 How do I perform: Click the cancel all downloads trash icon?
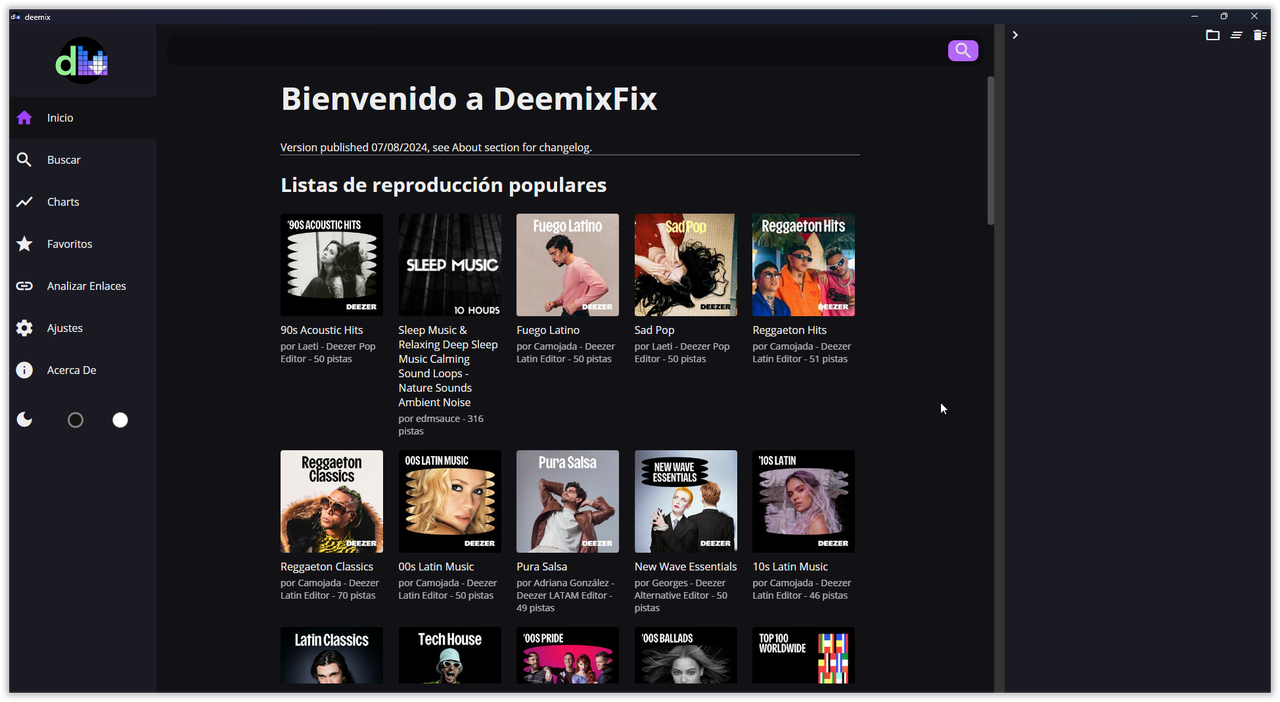pos(1260,35)
